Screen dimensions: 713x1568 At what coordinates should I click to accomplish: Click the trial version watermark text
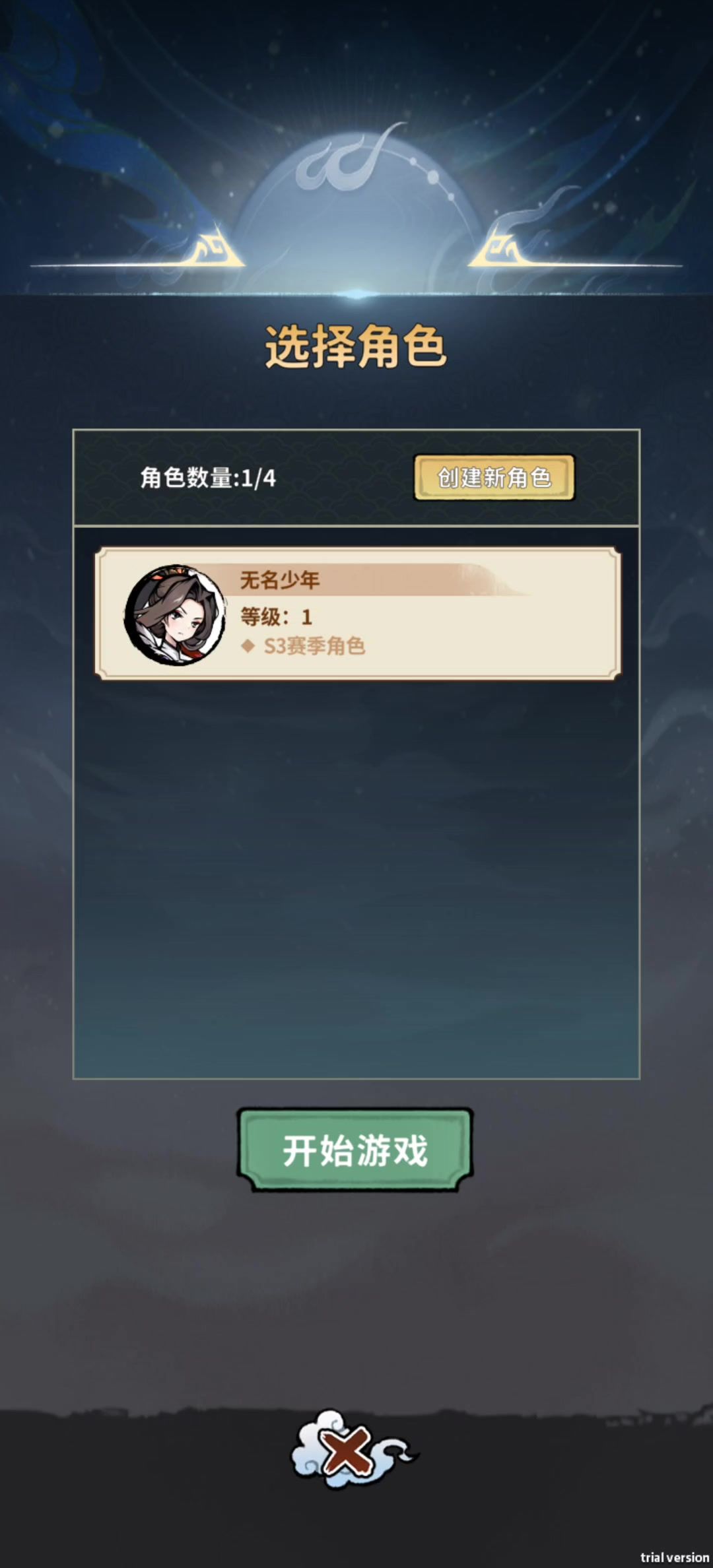675,1557
